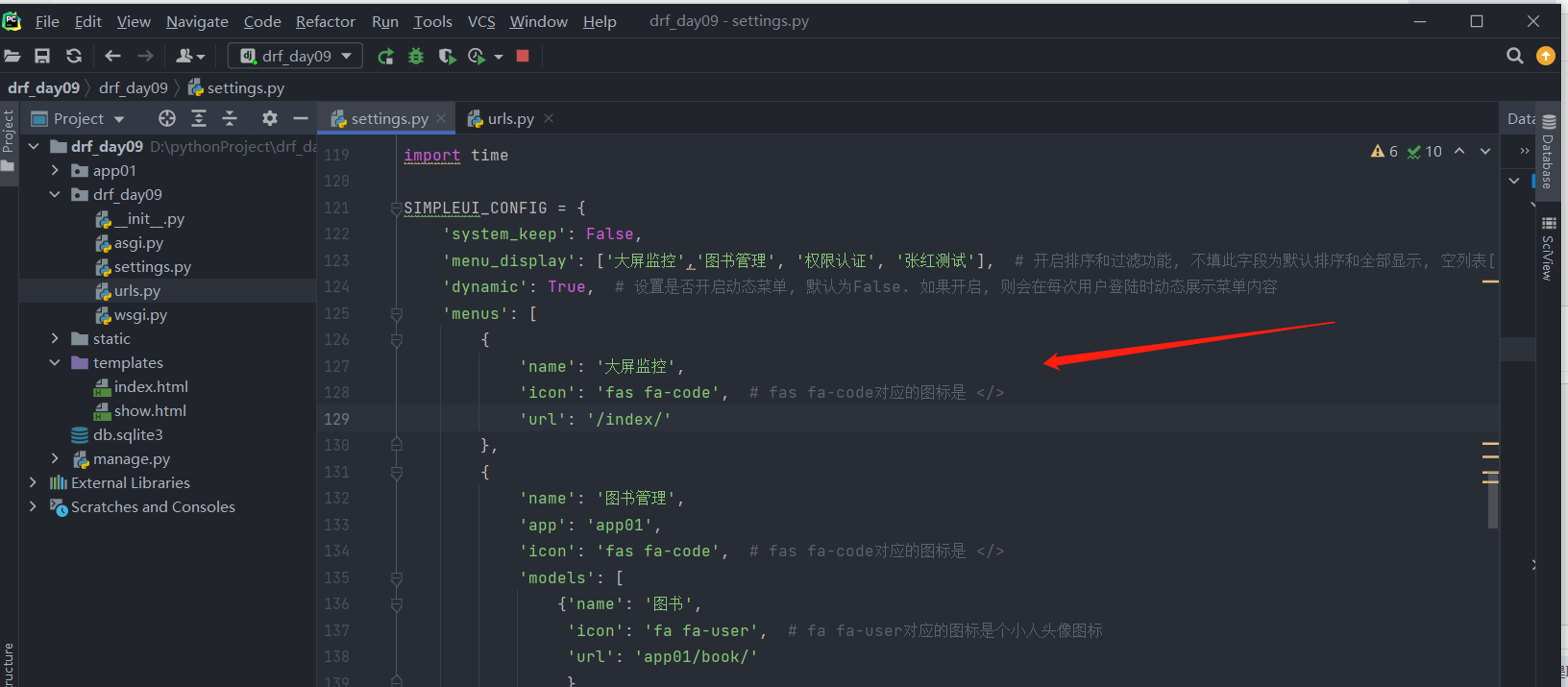
Task: Expand all in Project tree icon
Action: coord(199,118)
